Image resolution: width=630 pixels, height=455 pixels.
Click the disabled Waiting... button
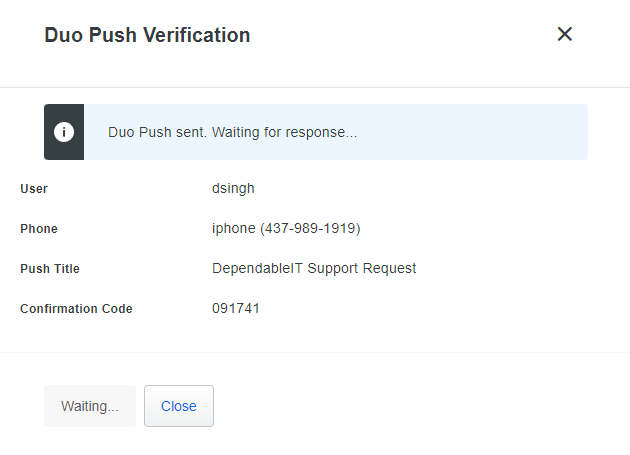[90, 406]
